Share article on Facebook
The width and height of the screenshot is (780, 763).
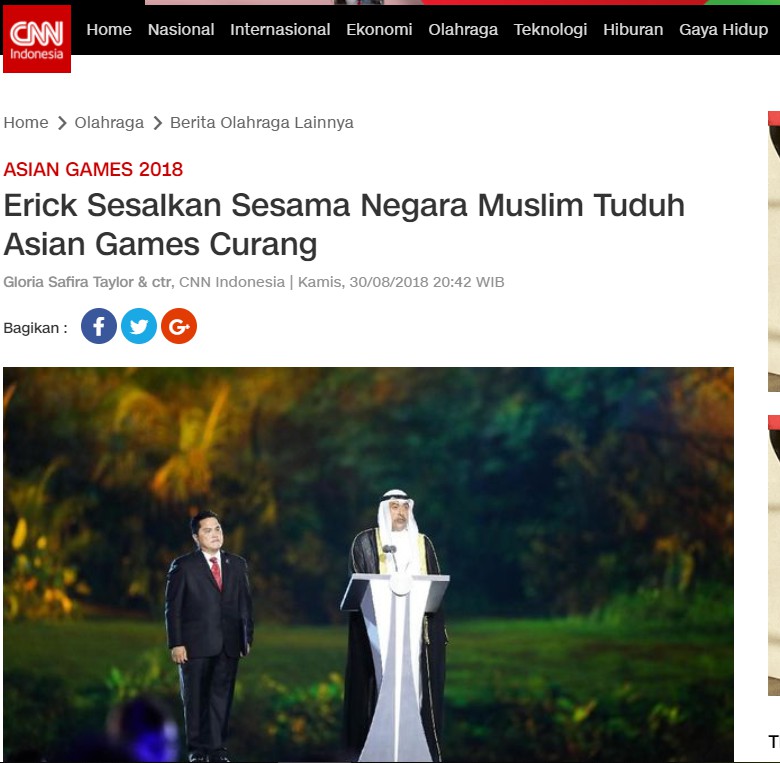[99, 326]
